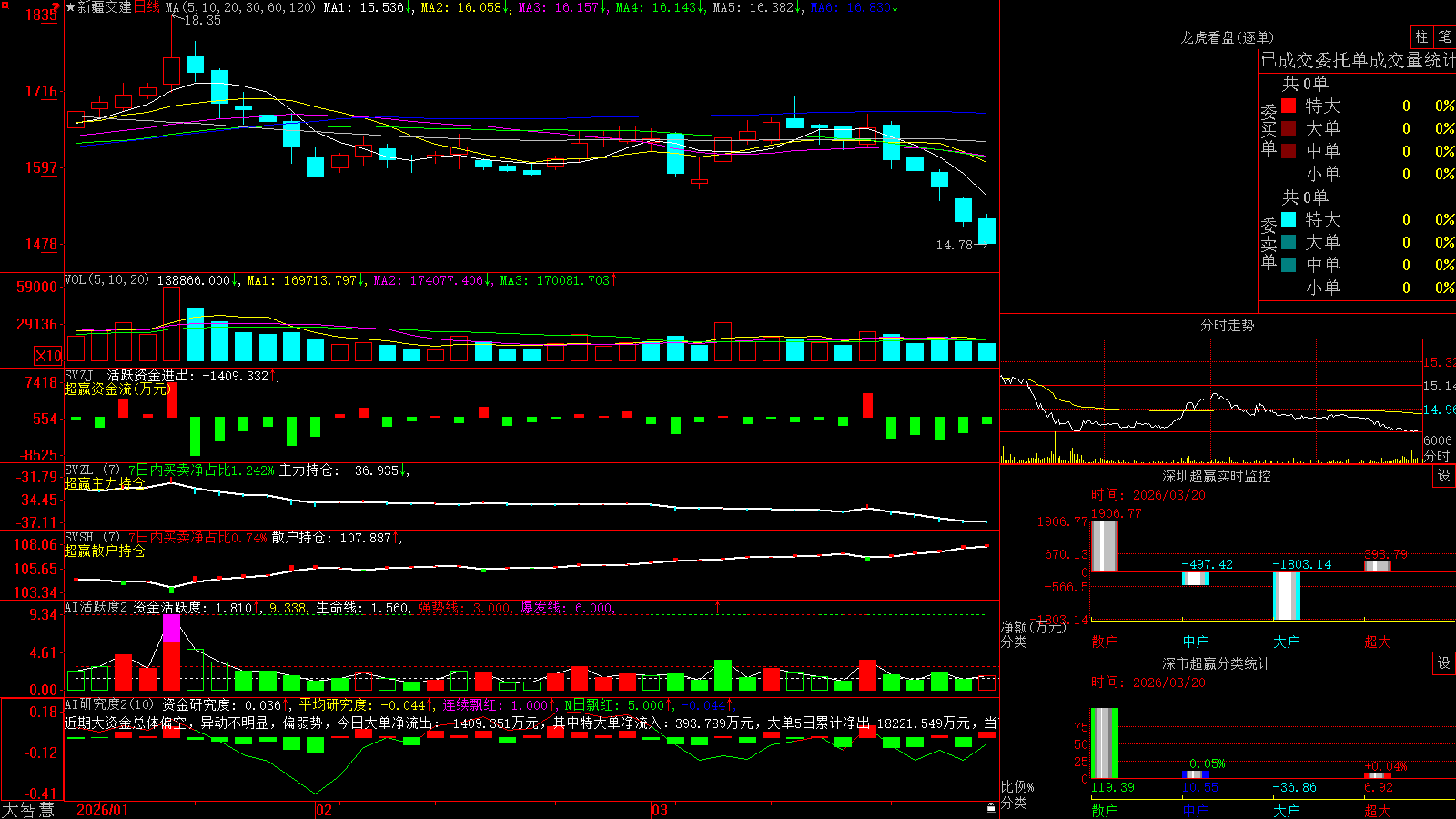The image size is (1456, 819).
Task: Click the blue MA6 value label
Action: coord(854,7)
